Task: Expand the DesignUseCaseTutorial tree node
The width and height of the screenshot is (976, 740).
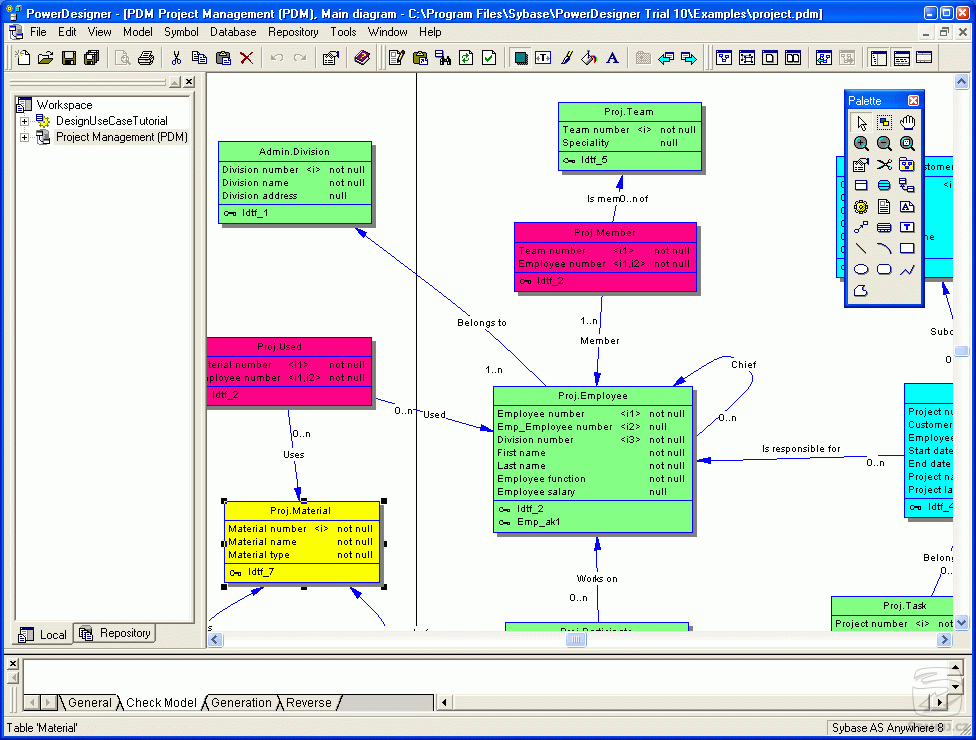Action: tap(24, 121)
